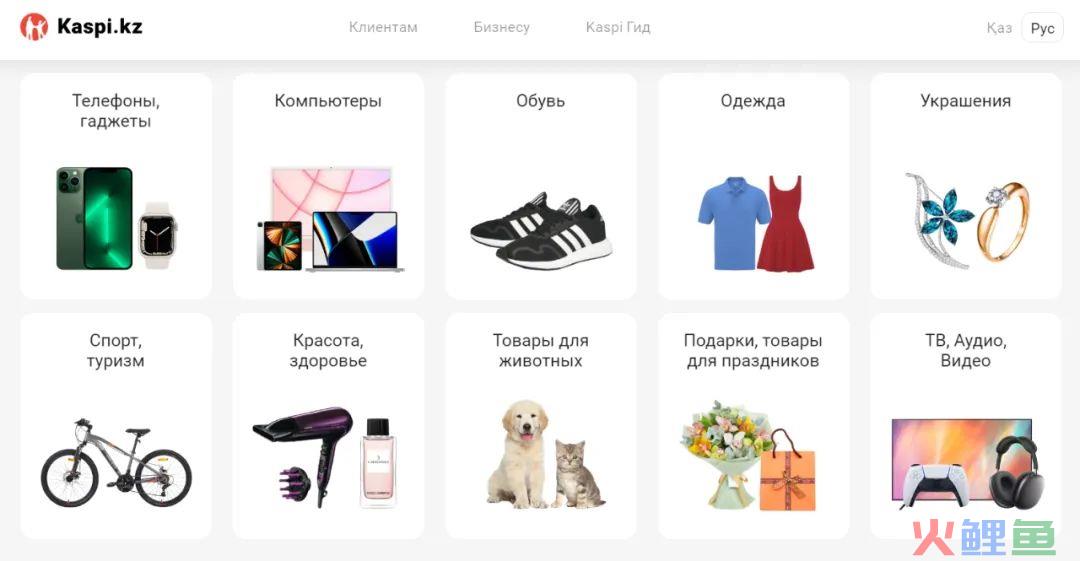Click the Kaspi.kz brand name text
The height and width of the screenshot is (561, 1080).
pyautogui.click(x=100, y=27)
